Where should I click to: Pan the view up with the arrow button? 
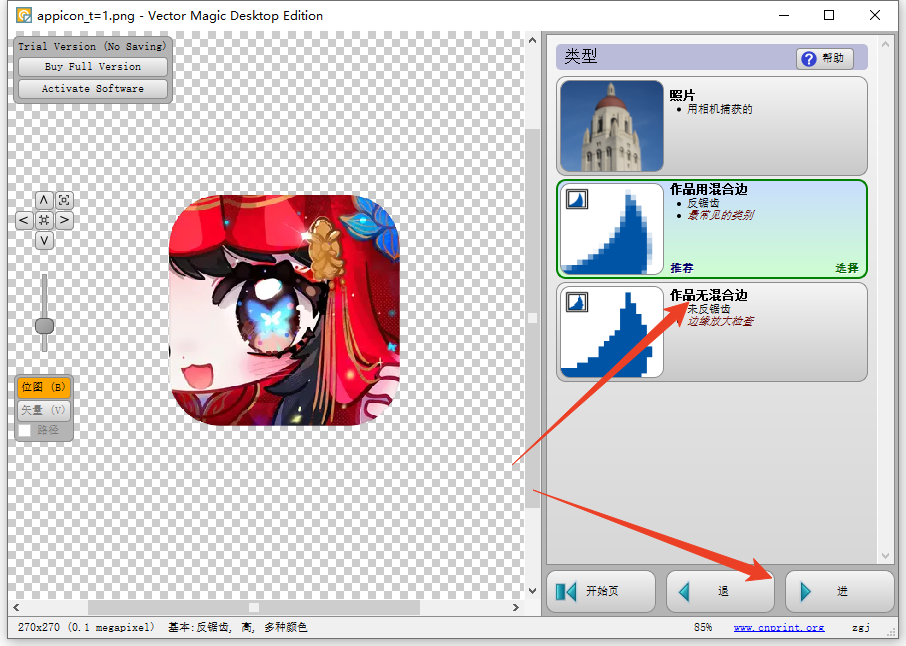coord(44,200)
